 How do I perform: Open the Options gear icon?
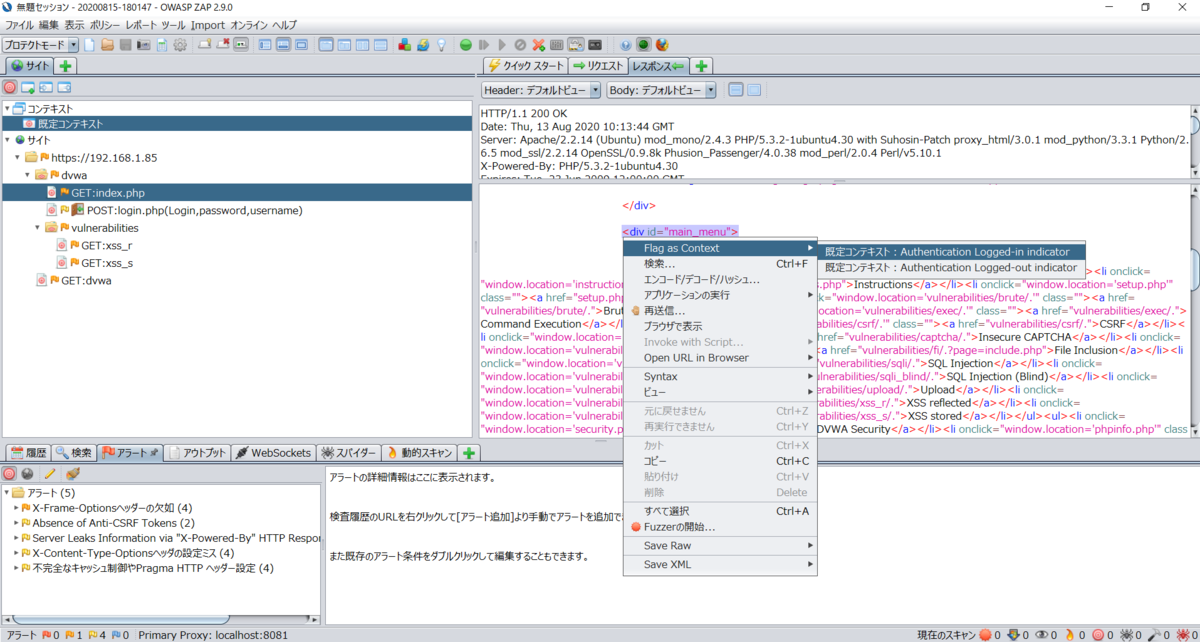click(x=180, y=45)
